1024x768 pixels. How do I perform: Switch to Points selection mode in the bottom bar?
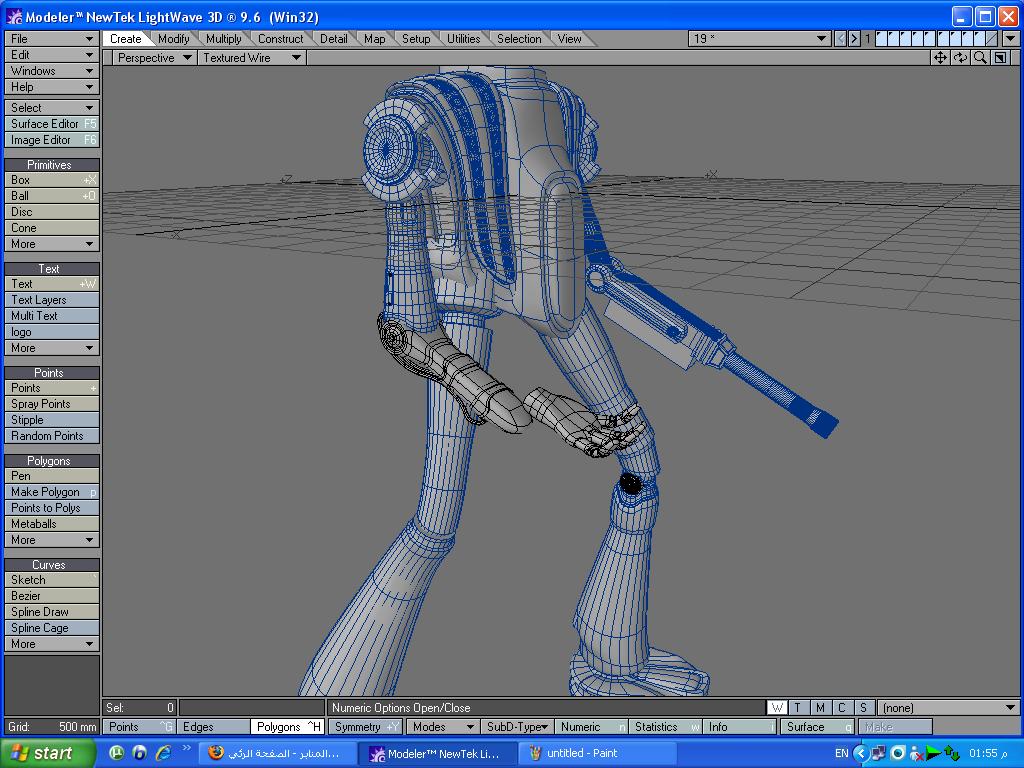(x=139, y=727)
